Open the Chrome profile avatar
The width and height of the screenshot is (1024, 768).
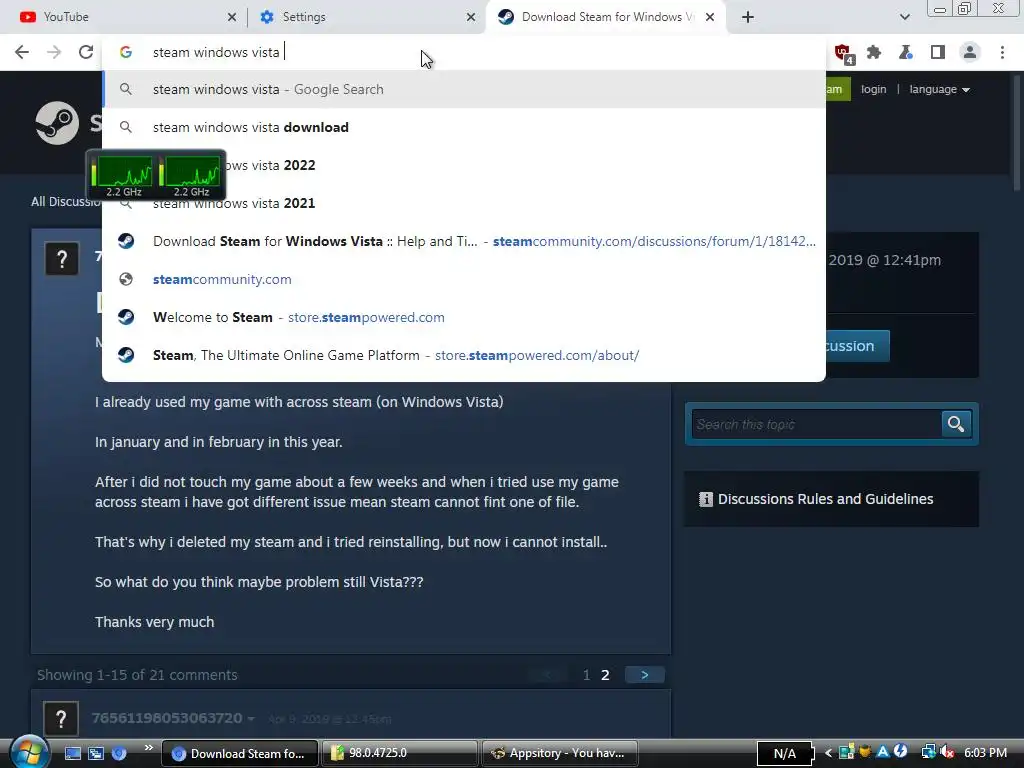(x=970, y=52)
